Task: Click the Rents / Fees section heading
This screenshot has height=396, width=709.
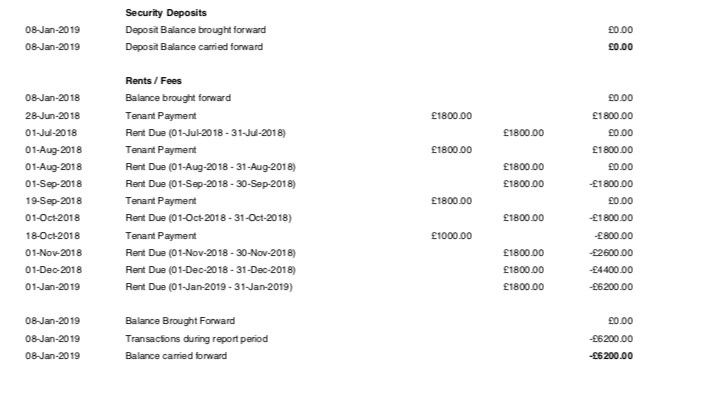Action: [x=153, y=81]
